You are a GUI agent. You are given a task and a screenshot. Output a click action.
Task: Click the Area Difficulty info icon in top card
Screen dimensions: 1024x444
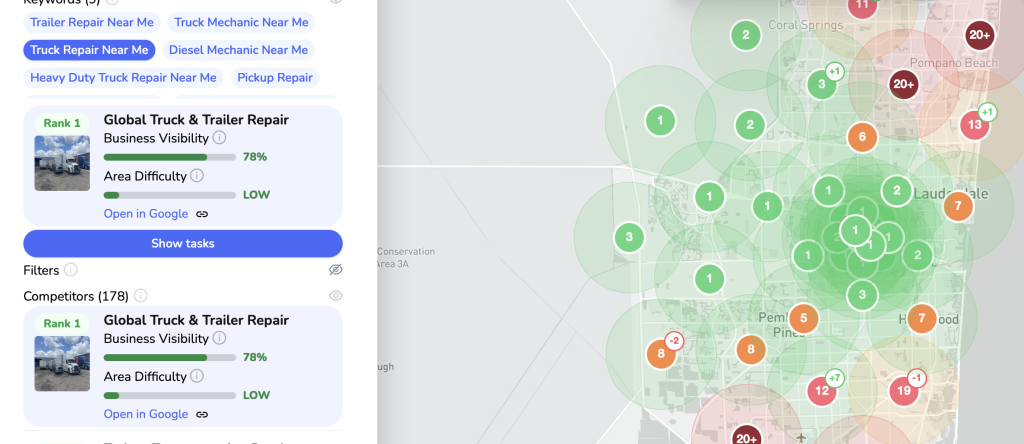click(x=197, y=176)
